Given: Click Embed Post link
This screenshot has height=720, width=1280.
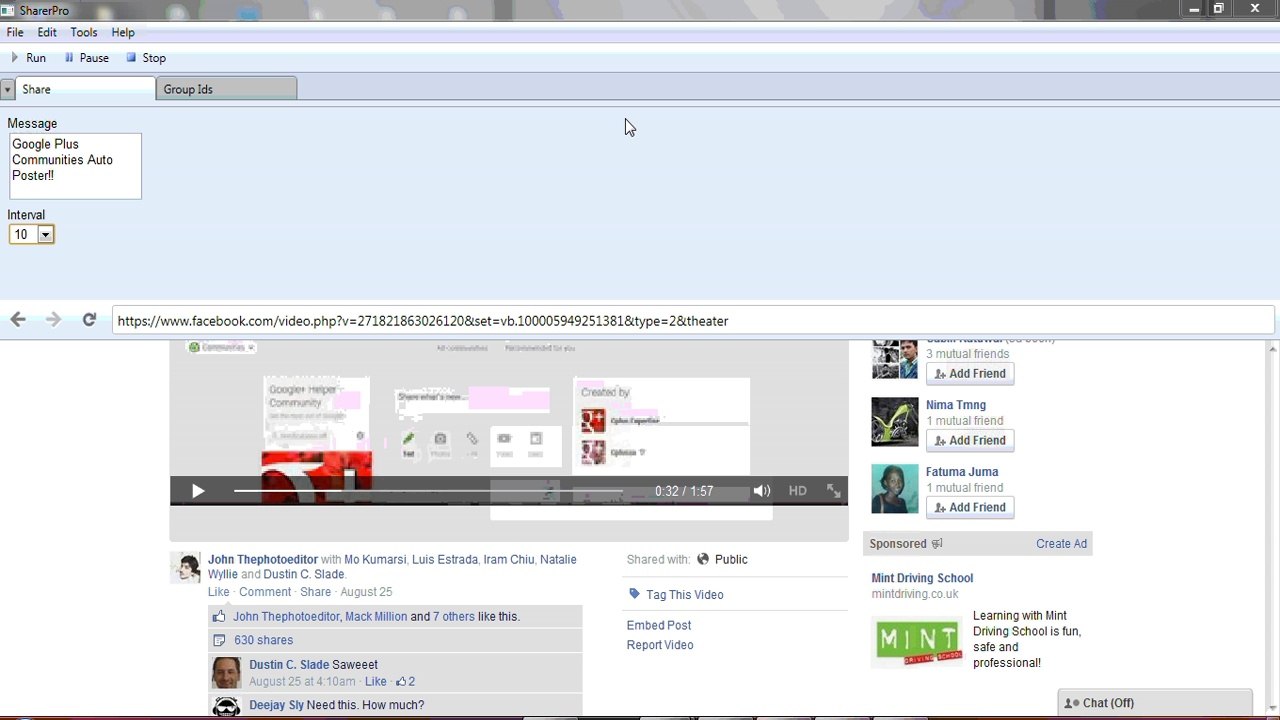Looking at the screenshot, I should [659, 626].
